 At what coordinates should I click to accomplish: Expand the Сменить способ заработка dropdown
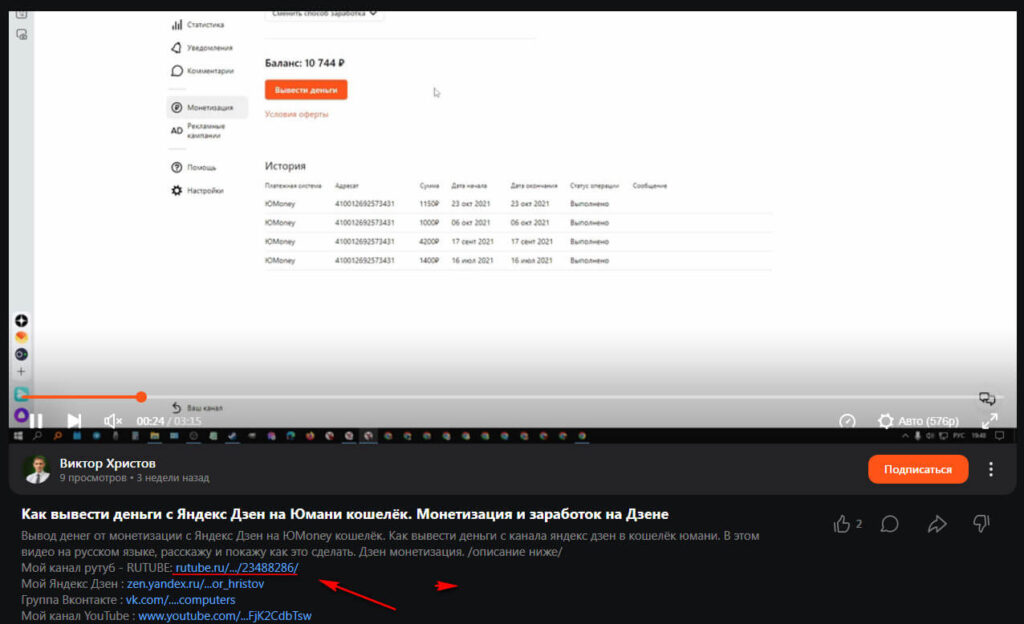pos(324,13)
